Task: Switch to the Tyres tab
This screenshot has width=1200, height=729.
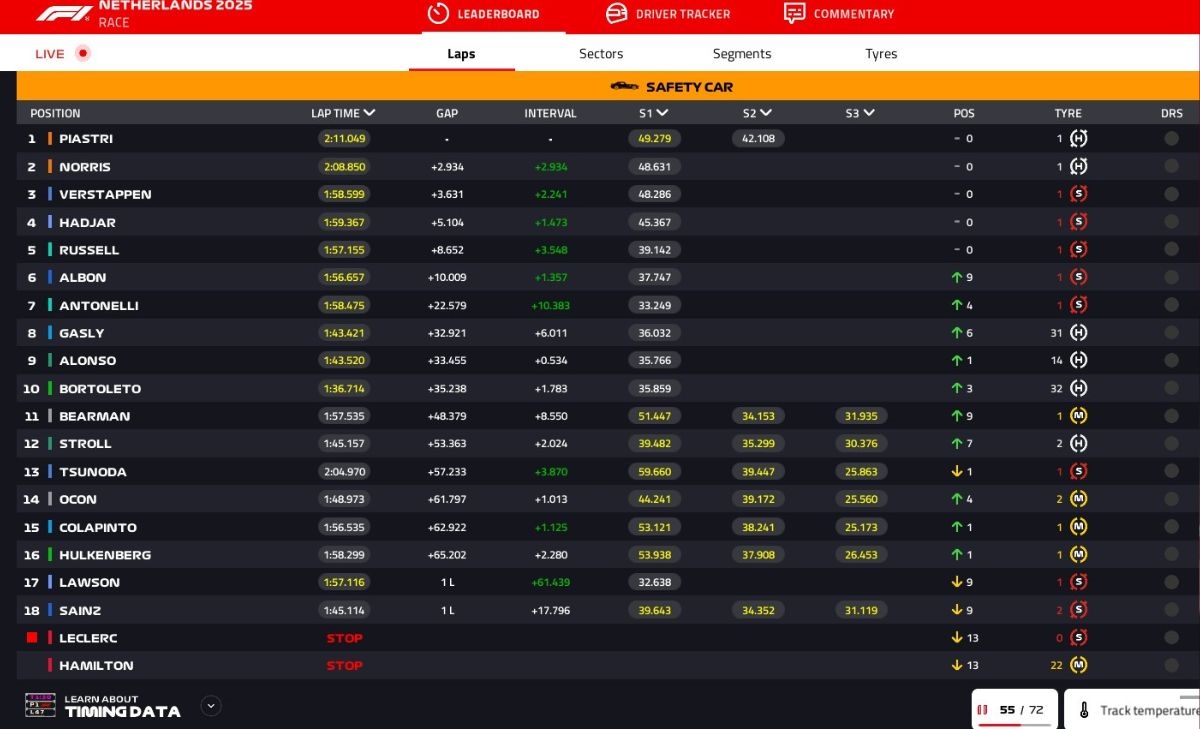Action: pyautogui.click(x=881, y=54)
